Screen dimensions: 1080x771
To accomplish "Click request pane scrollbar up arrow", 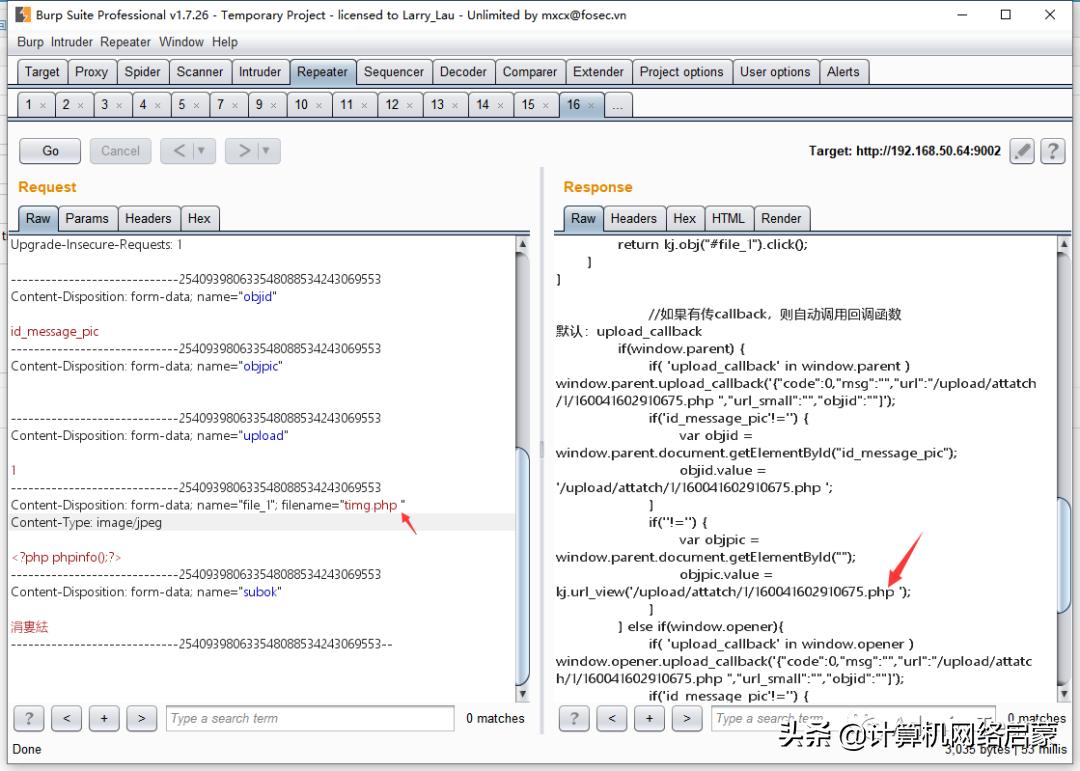I will (523, 244).
